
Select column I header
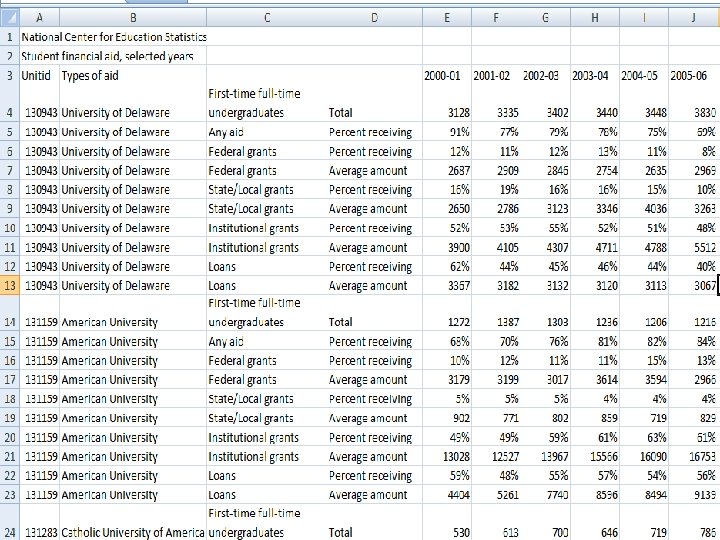(x=644, y=18)
